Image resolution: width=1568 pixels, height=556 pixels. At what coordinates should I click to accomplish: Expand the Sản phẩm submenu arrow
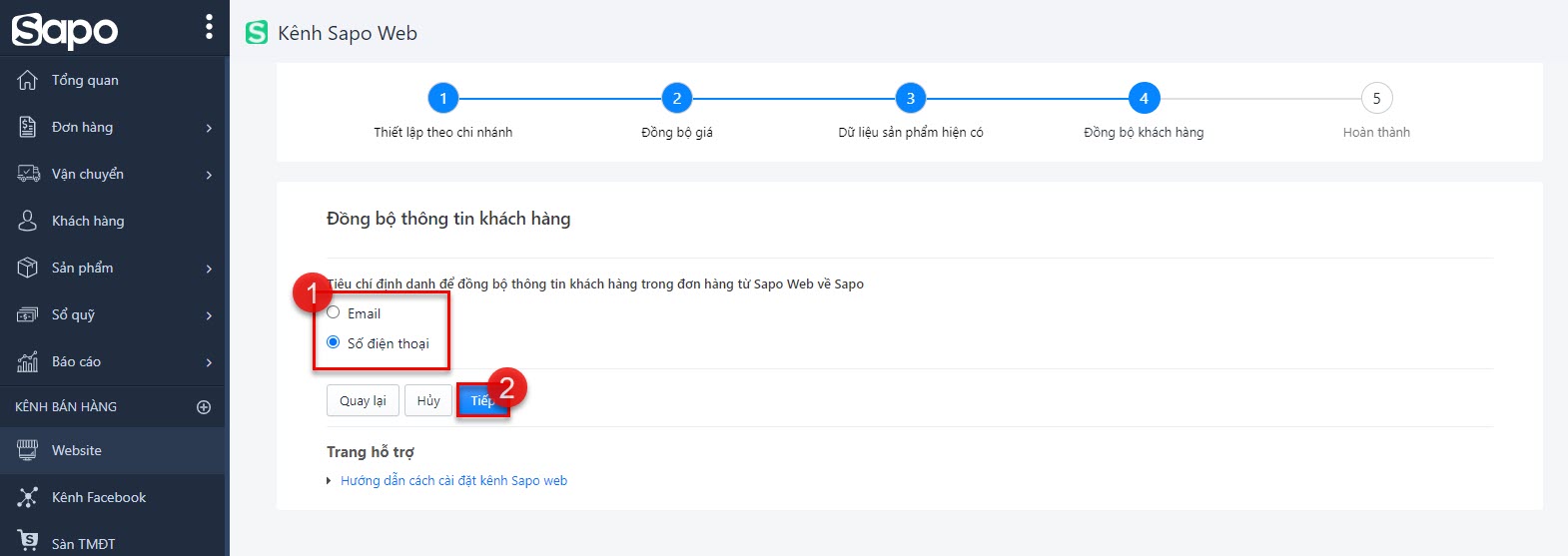click(x=209, y=269)
